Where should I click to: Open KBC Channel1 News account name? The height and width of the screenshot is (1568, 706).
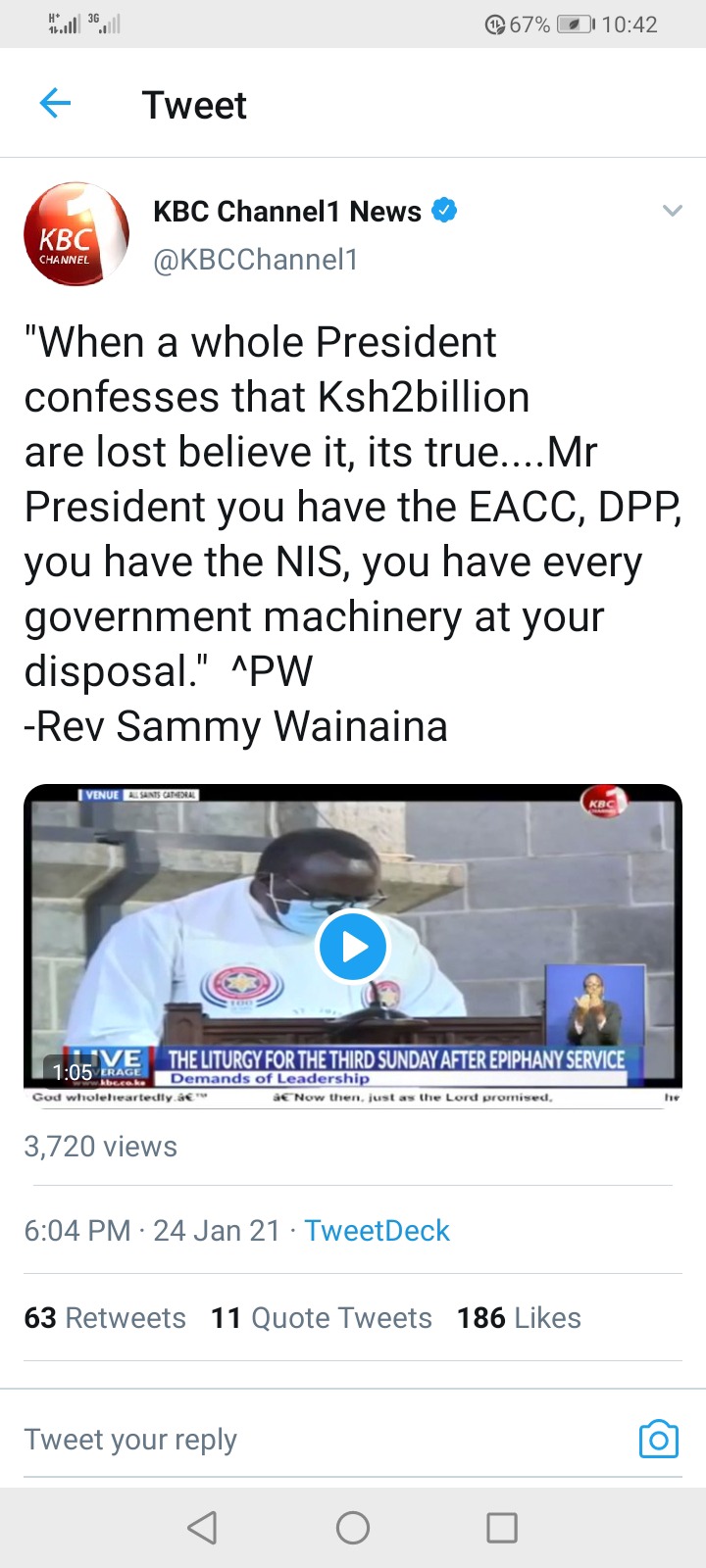point(287,211)
